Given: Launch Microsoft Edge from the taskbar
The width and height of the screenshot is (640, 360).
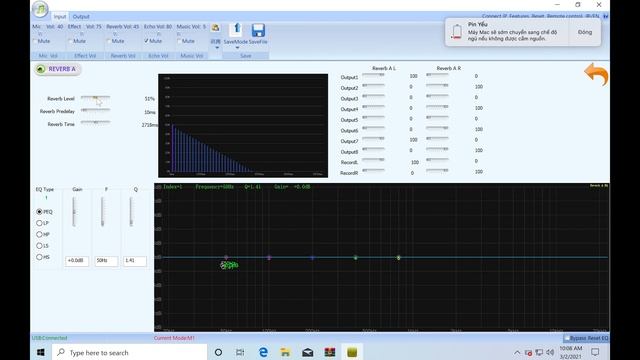Looking at the screenshot, I should point(263,352).
